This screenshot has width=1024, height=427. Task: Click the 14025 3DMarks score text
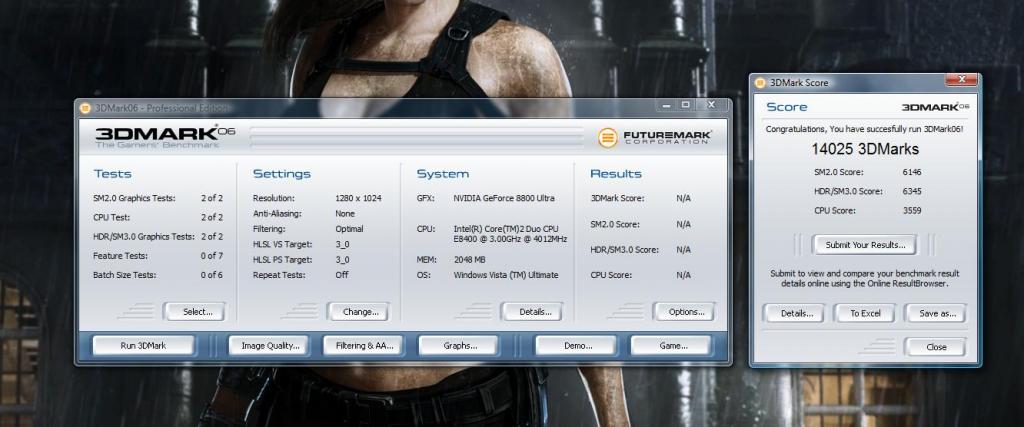pos(865,149)
